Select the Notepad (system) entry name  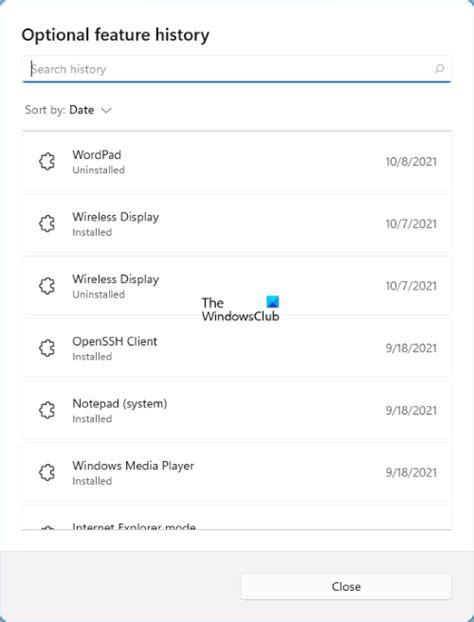120,403
